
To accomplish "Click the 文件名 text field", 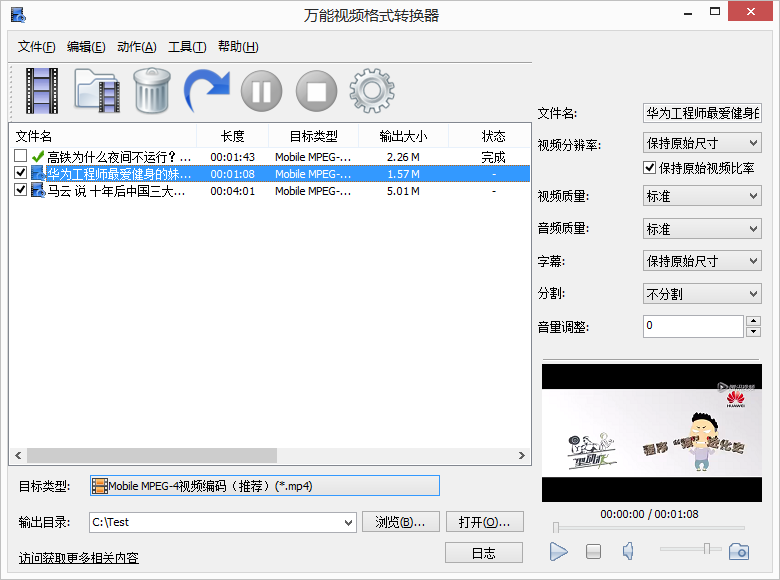I will (702, 113).
